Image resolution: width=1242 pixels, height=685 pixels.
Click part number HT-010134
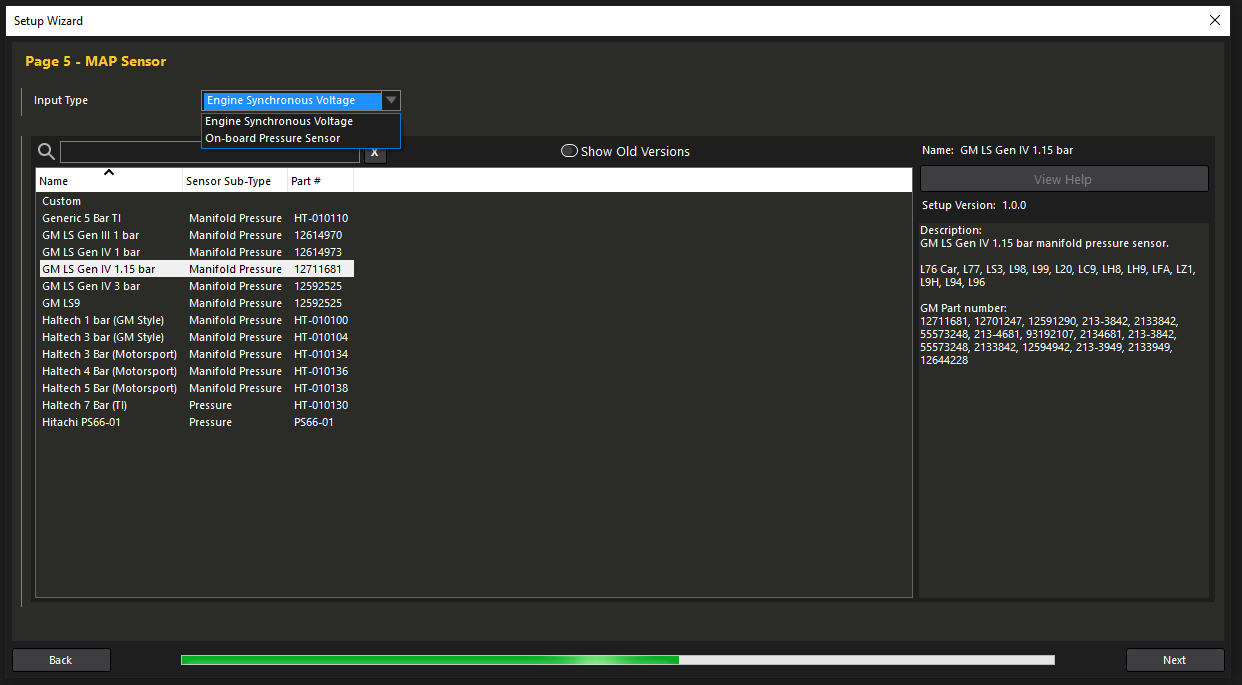pos(321,354)
